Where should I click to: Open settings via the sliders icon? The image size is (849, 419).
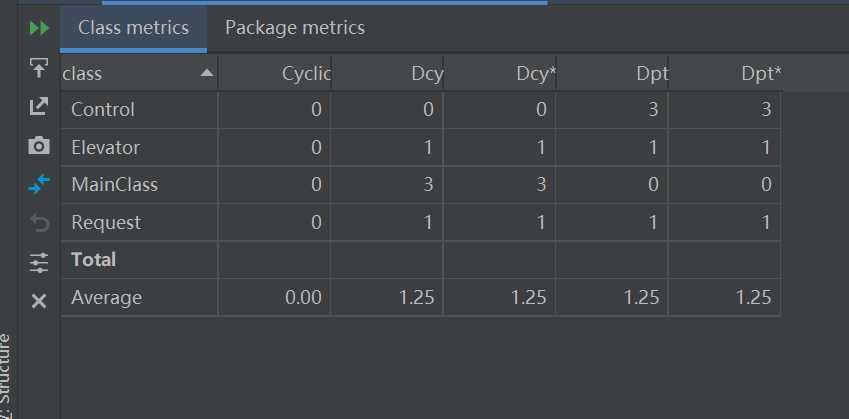39,263
